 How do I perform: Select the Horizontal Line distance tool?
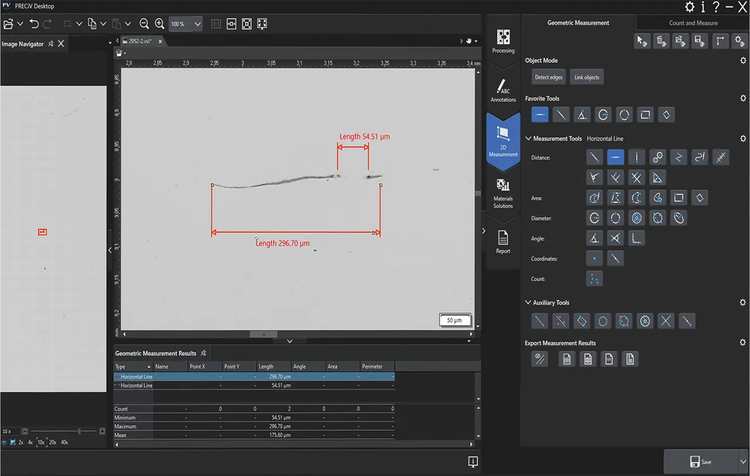click(x=616, y=157)
